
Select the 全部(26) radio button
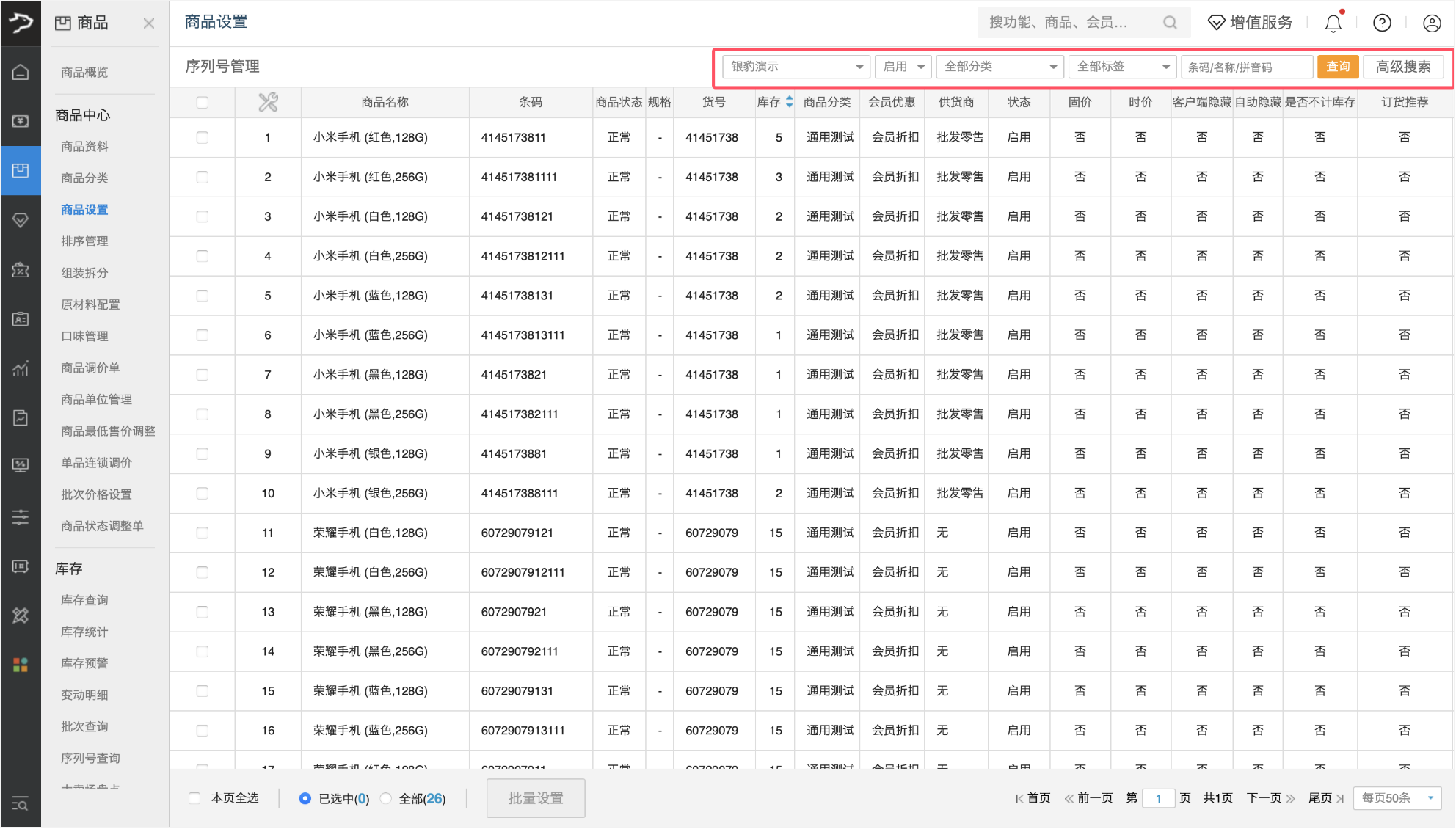pyautogui.click(x=386, y=798)
